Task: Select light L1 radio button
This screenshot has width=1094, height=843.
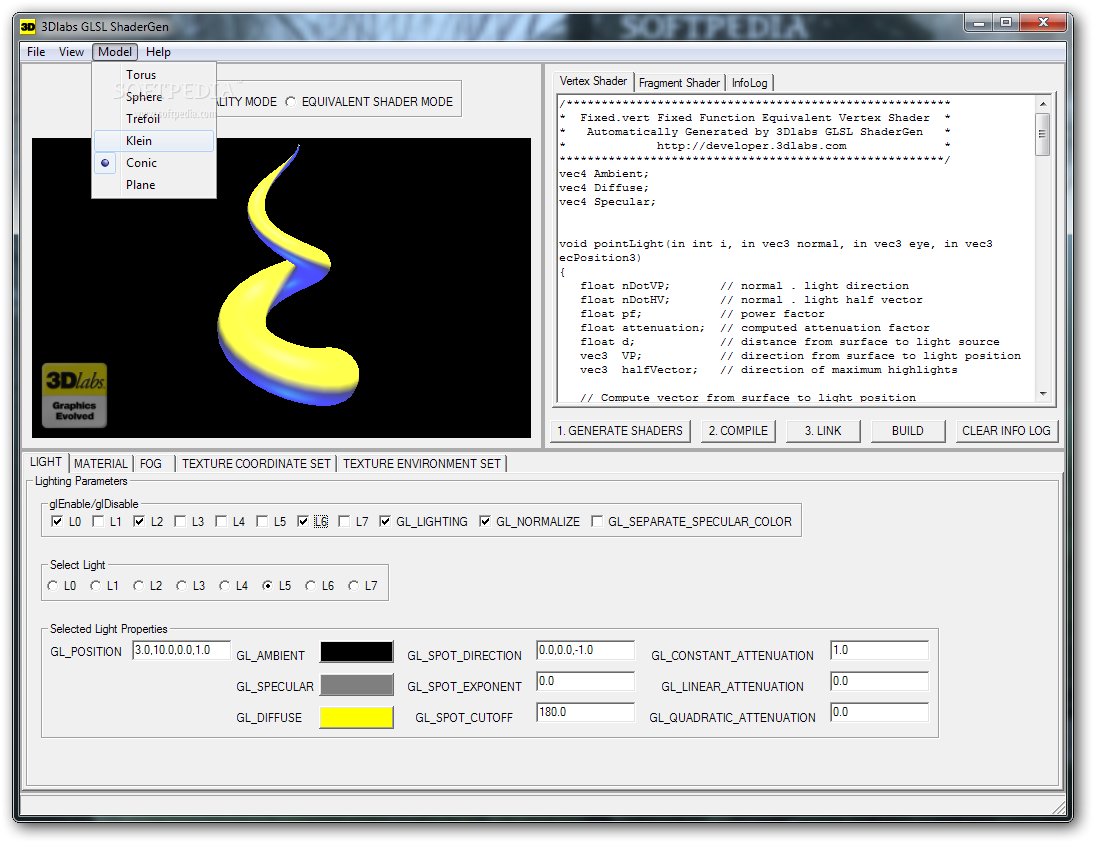Action: 96,586
